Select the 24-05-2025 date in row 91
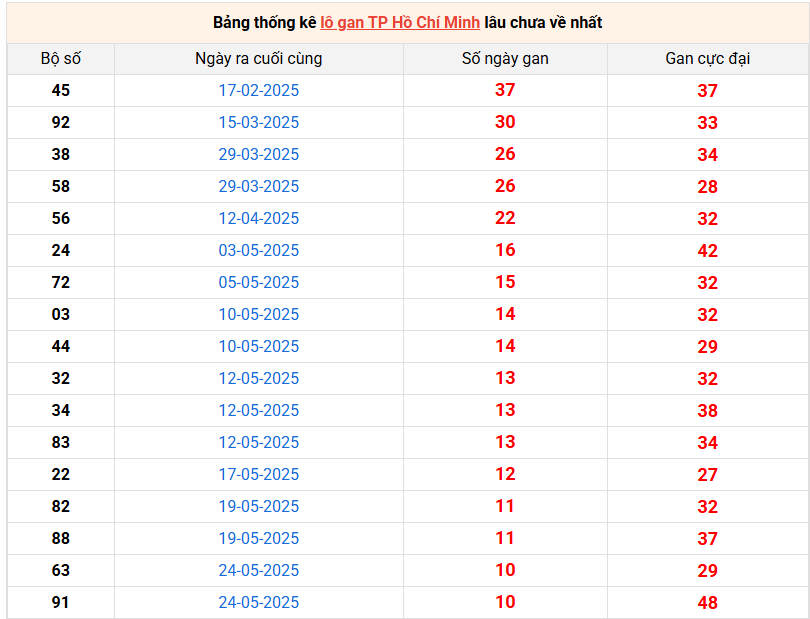Viewport: 810px width, 619px height. [259, 602]
